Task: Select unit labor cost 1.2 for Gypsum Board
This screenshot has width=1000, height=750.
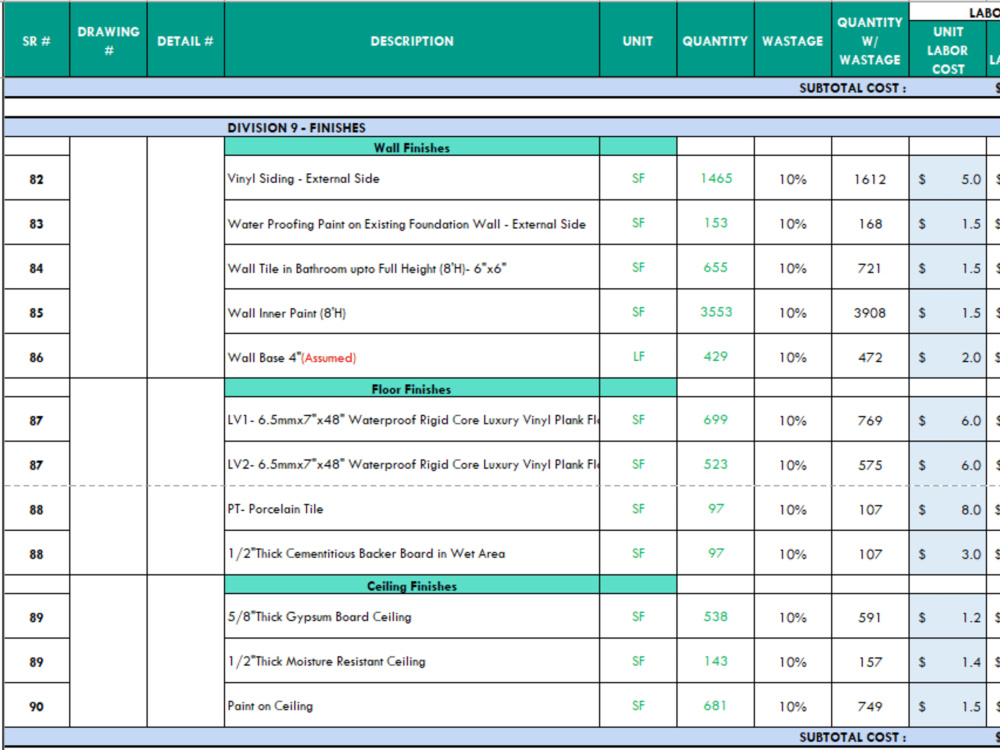Action: point(948,617)
